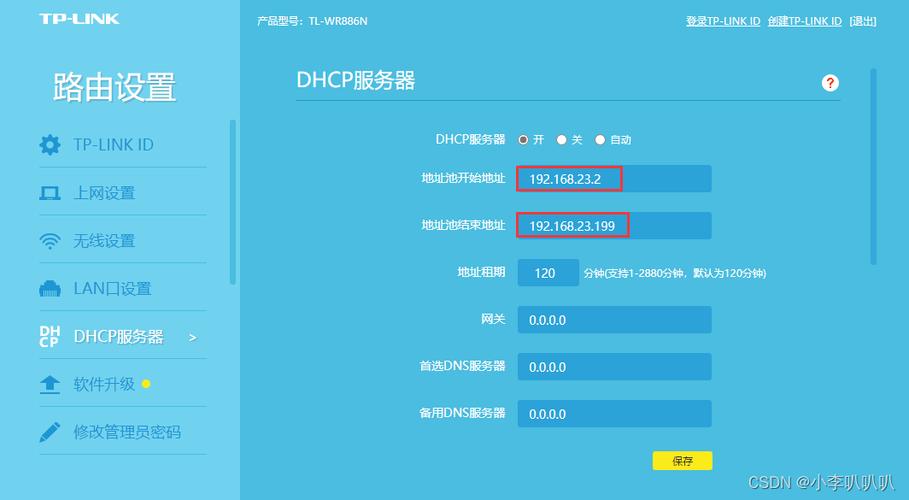909x500 pixels.
Task: Click the yellow 保存 button
Action: (x=682, y=461)
